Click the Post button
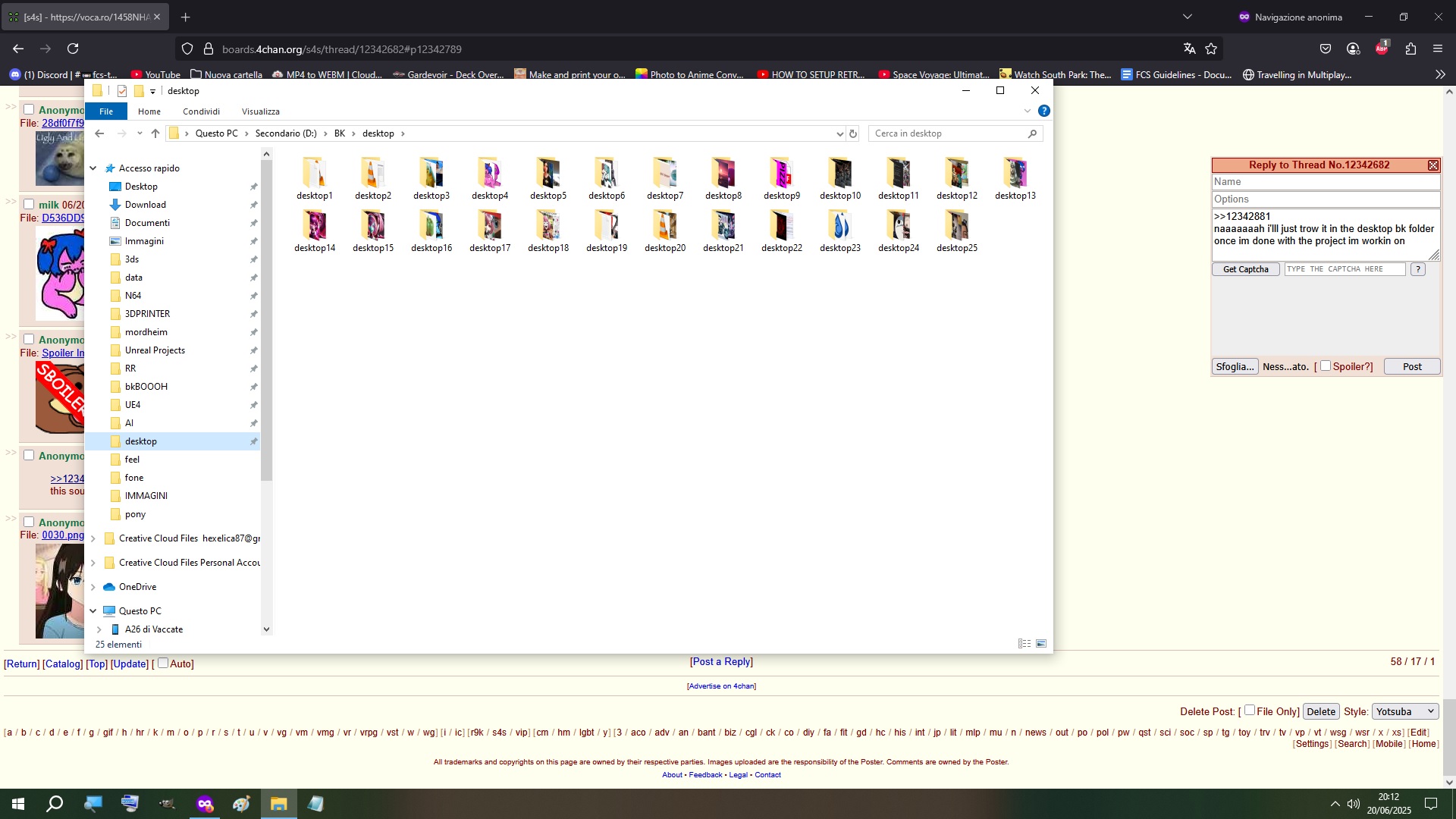This screenshot has height=819, width=1456. click(1412, 366)
